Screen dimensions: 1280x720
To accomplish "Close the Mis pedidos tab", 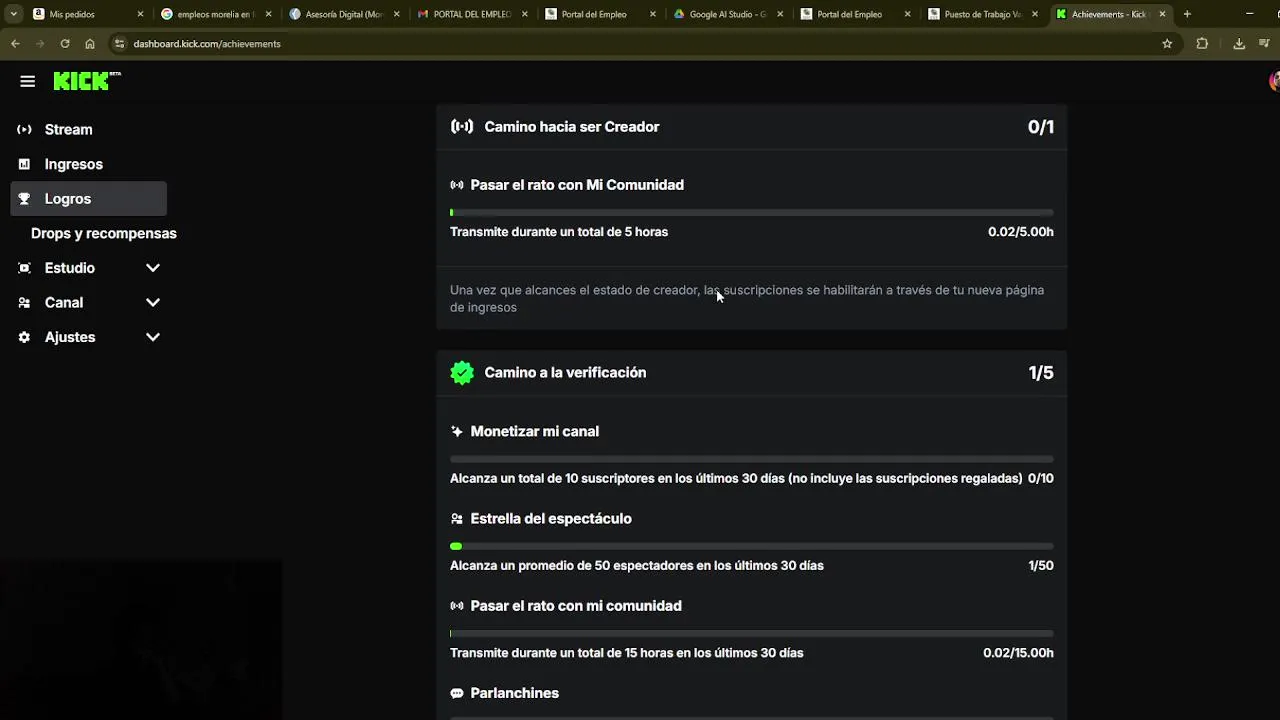I will coord(140,14).
